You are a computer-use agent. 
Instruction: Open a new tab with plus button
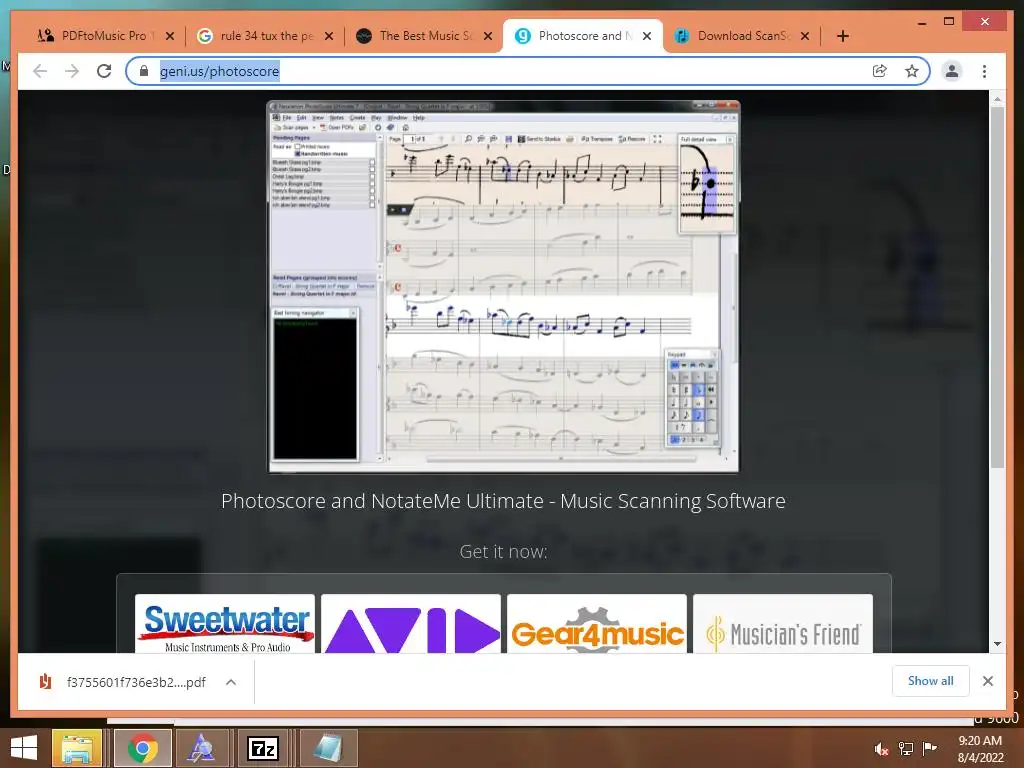click(842, 36)
